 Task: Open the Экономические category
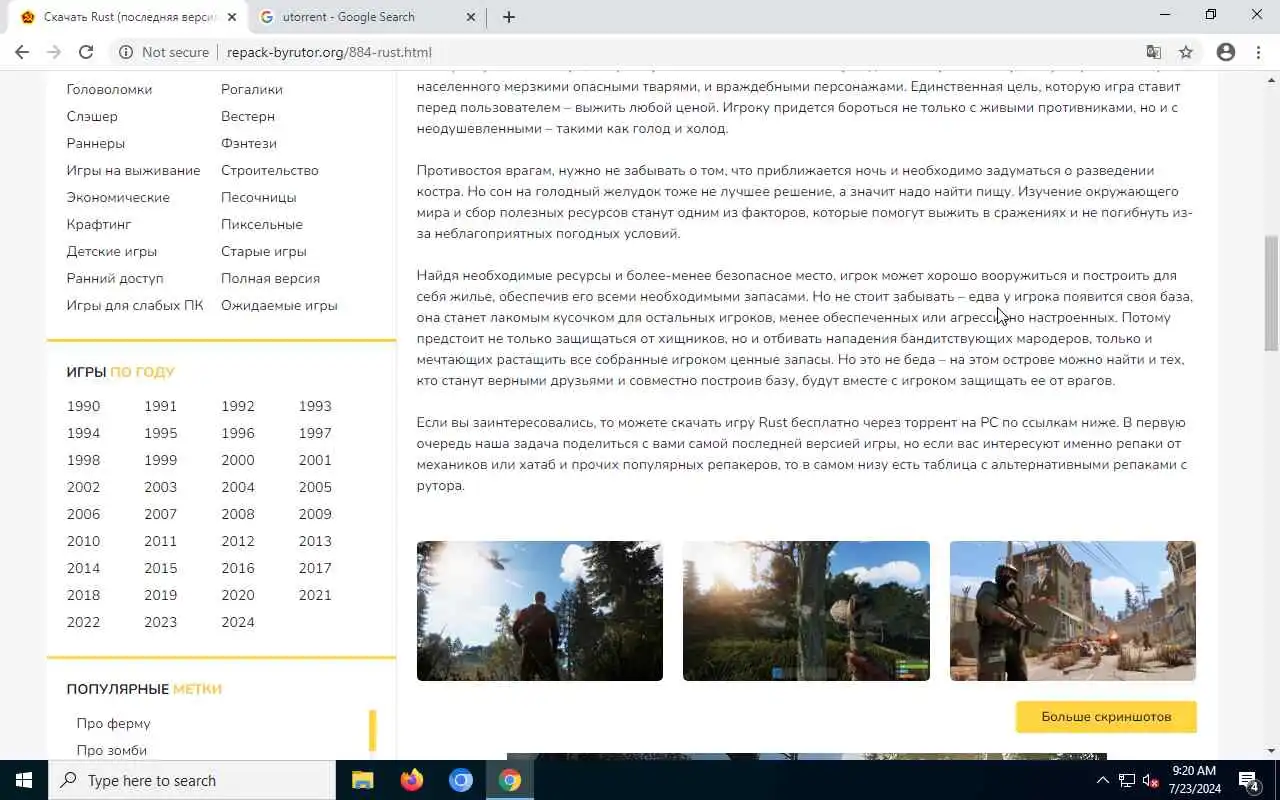point(118,197)
